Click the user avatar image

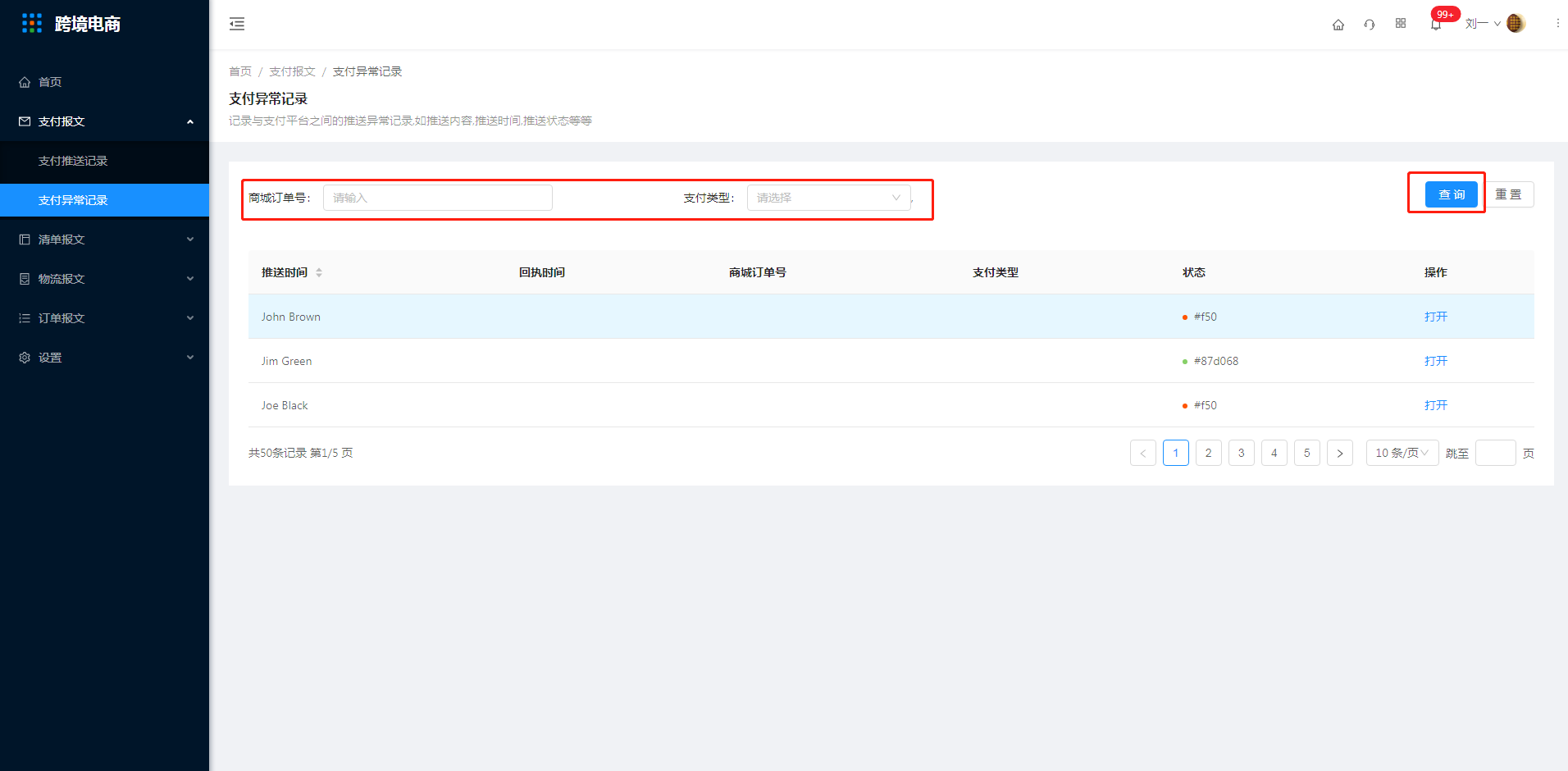point(1516,24)
